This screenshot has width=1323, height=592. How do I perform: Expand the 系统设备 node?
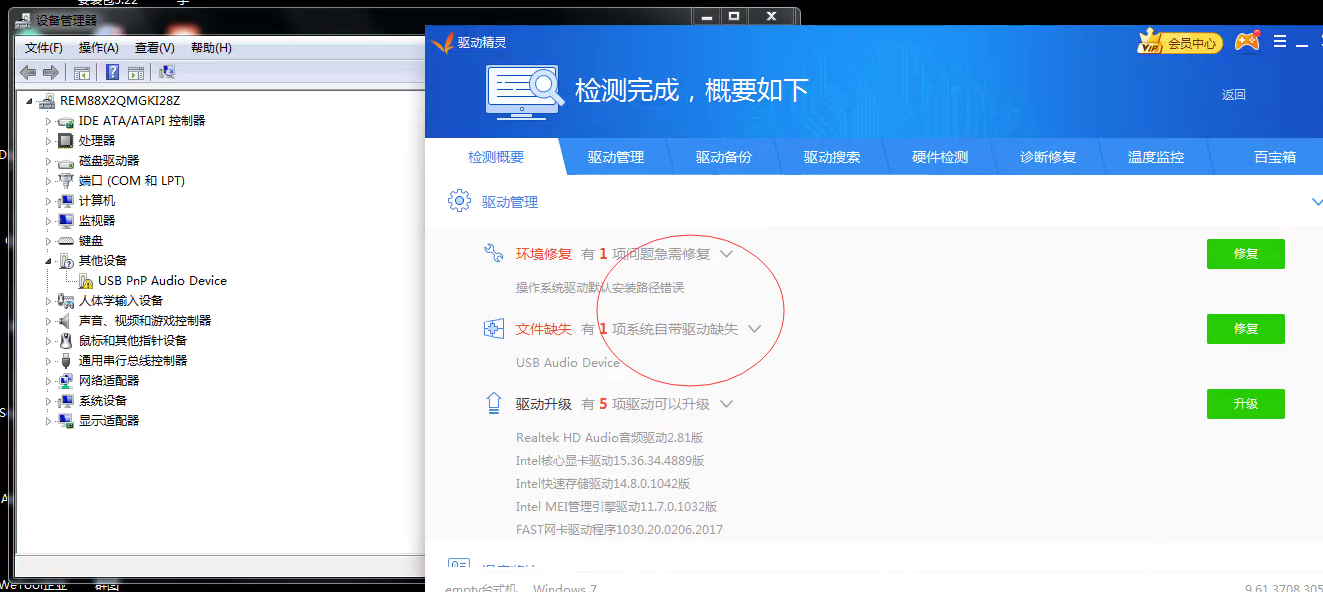pos(48,400)
